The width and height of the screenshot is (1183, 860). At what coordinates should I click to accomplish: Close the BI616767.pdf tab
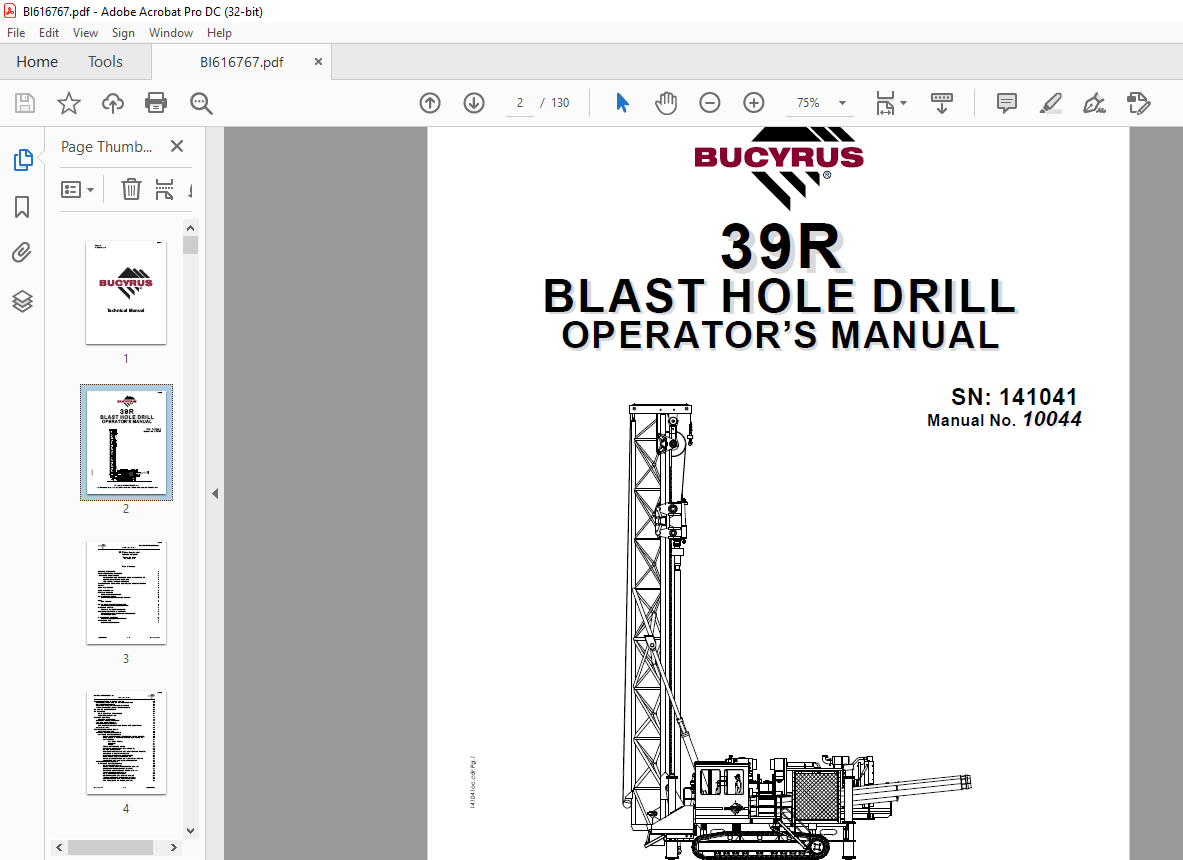click(x=318, y=62)
